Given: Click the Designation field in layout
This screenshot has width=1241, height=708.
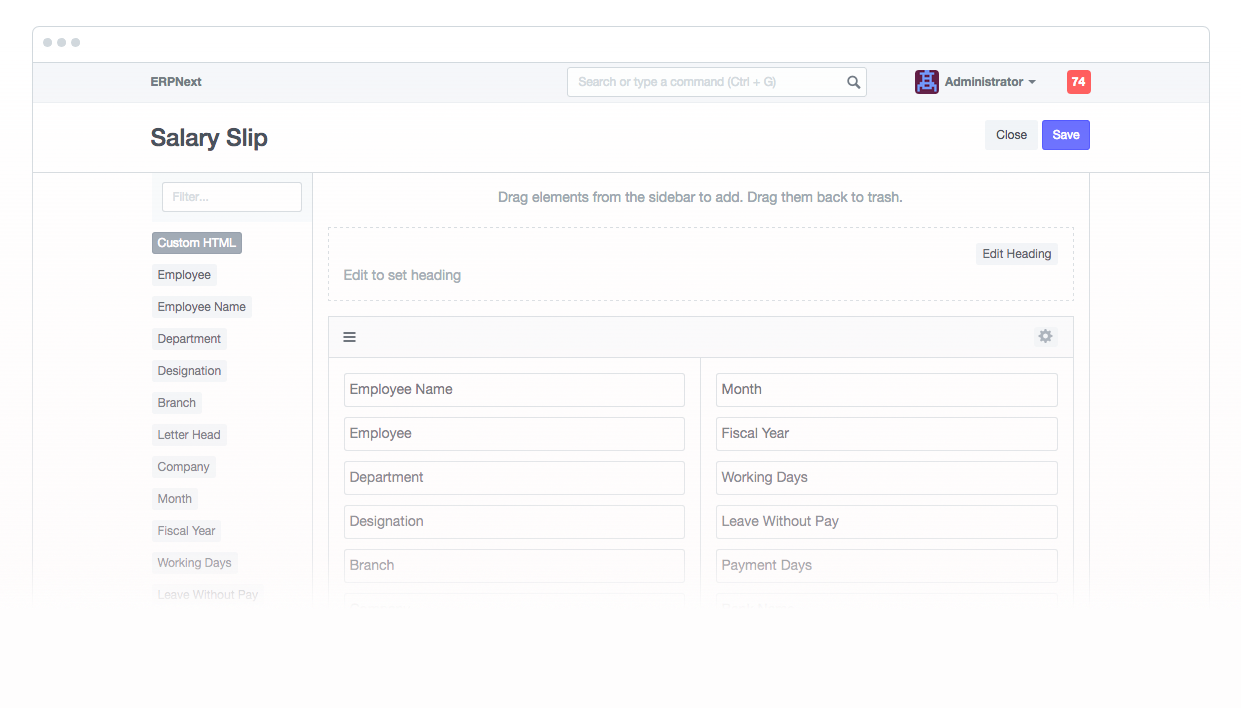Looking at the screenshot, I should (x=514, y=522).
